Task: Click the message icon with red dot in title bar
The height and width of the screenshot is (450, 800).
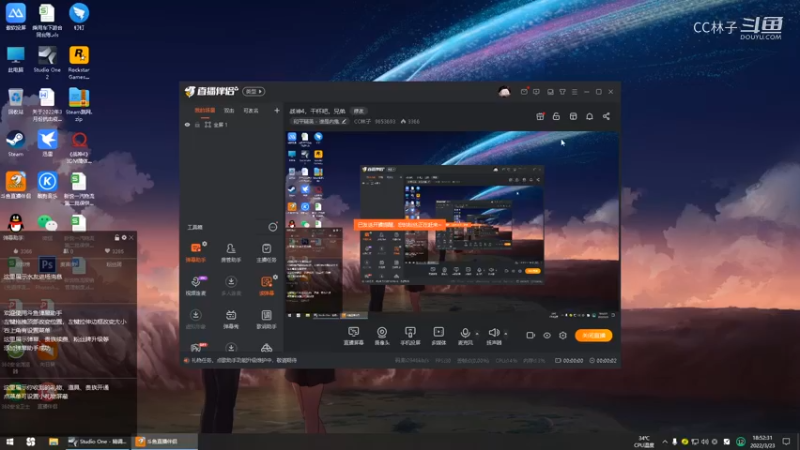Action: tap(524, 92)
